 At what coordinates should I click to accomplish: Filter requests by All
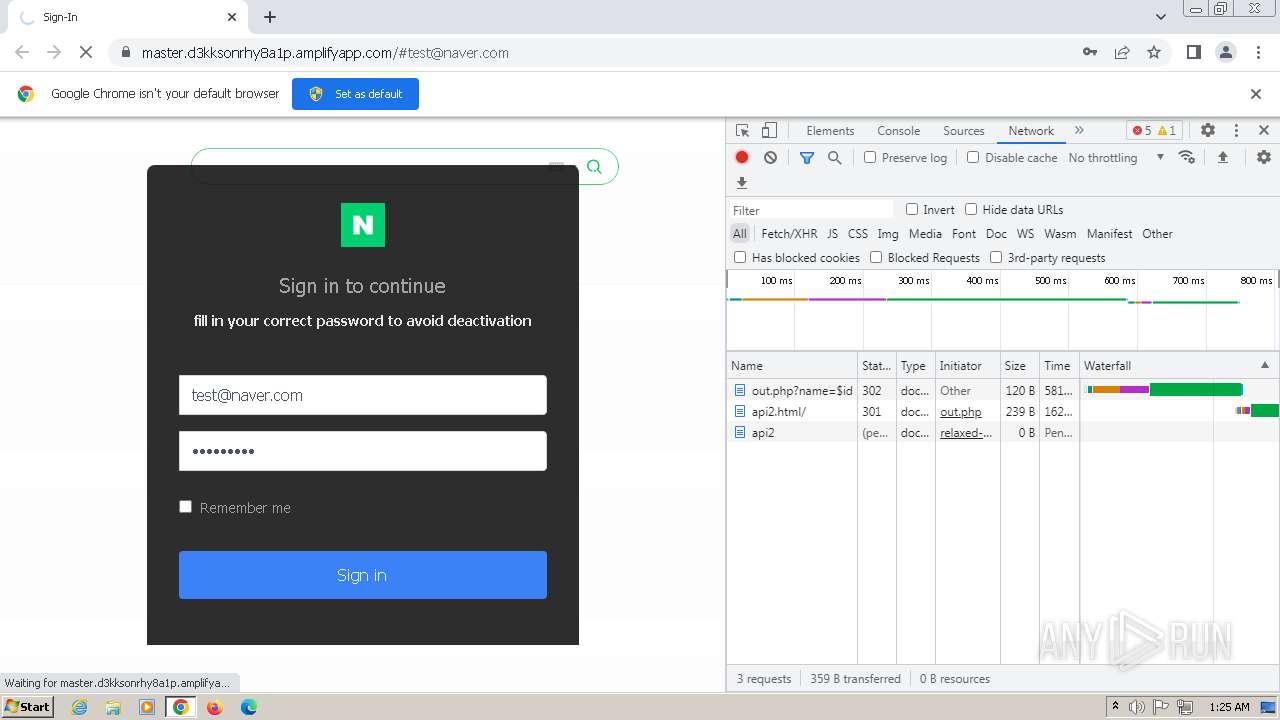click(740, 233)
